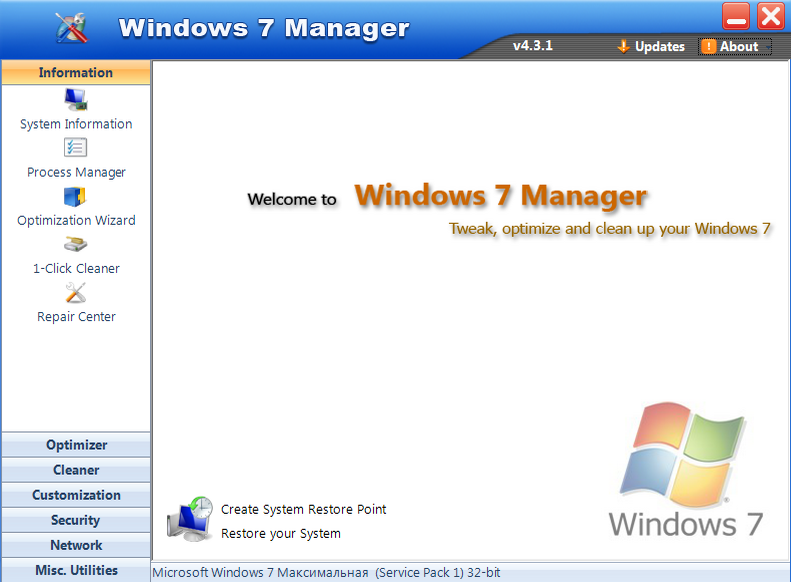The image size is (791, 582).
Task: Launch the Optimization Wizard icon
Action: pyautogui.click(x=75, y=197)
